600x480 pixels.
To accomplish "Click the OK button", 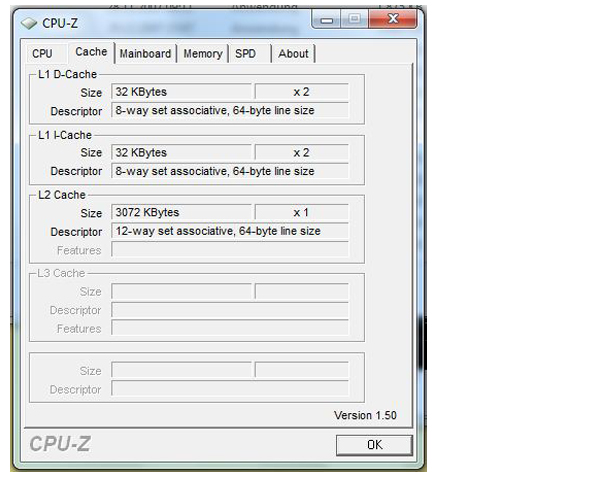I will 374,445.
